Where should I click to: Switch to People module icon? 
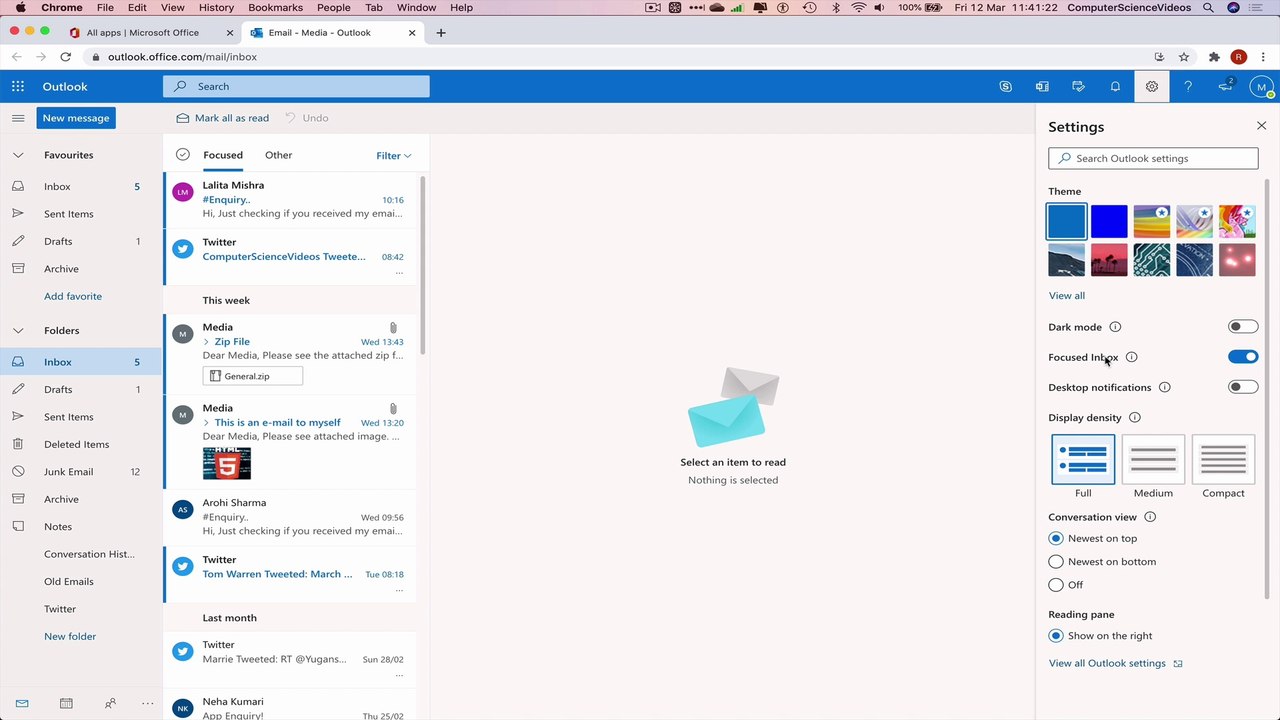coord(110,703)
